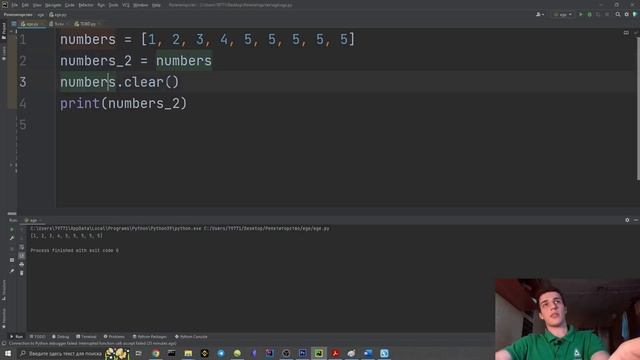640x360 pixels.
Task: Open the Run menu in menu bar
Action: tap(101, 5)
